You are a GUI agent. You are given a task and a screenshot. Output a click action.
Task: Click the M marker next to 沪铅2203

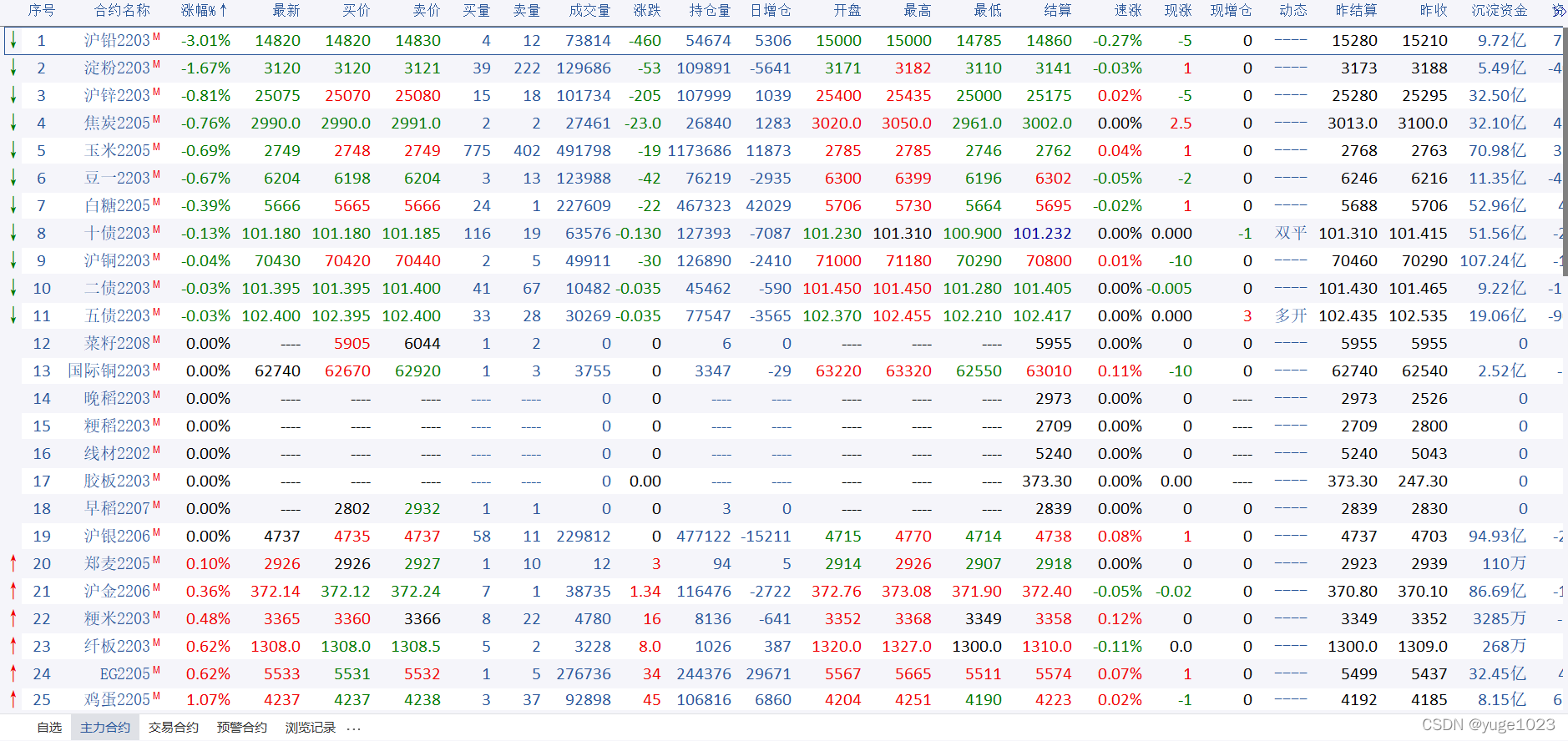point(156,37)
